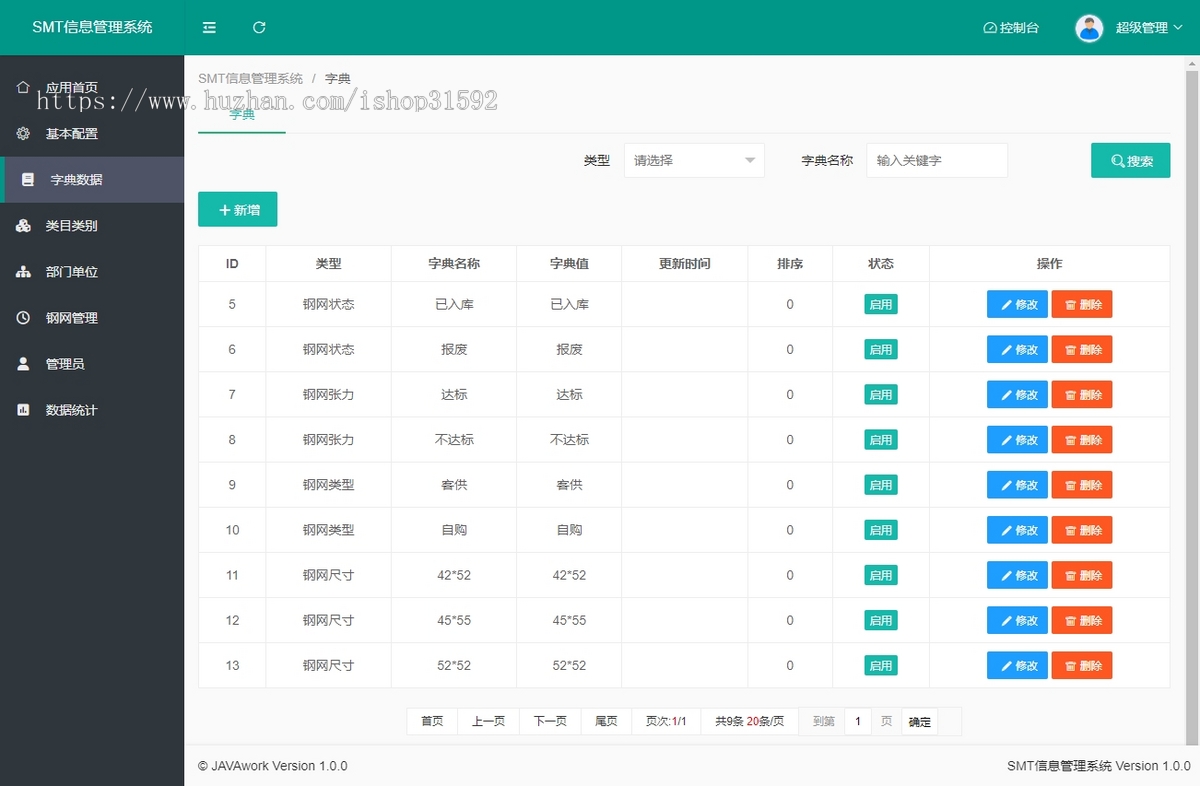Edit the 报废 row ID 6

click(1017, 350)
